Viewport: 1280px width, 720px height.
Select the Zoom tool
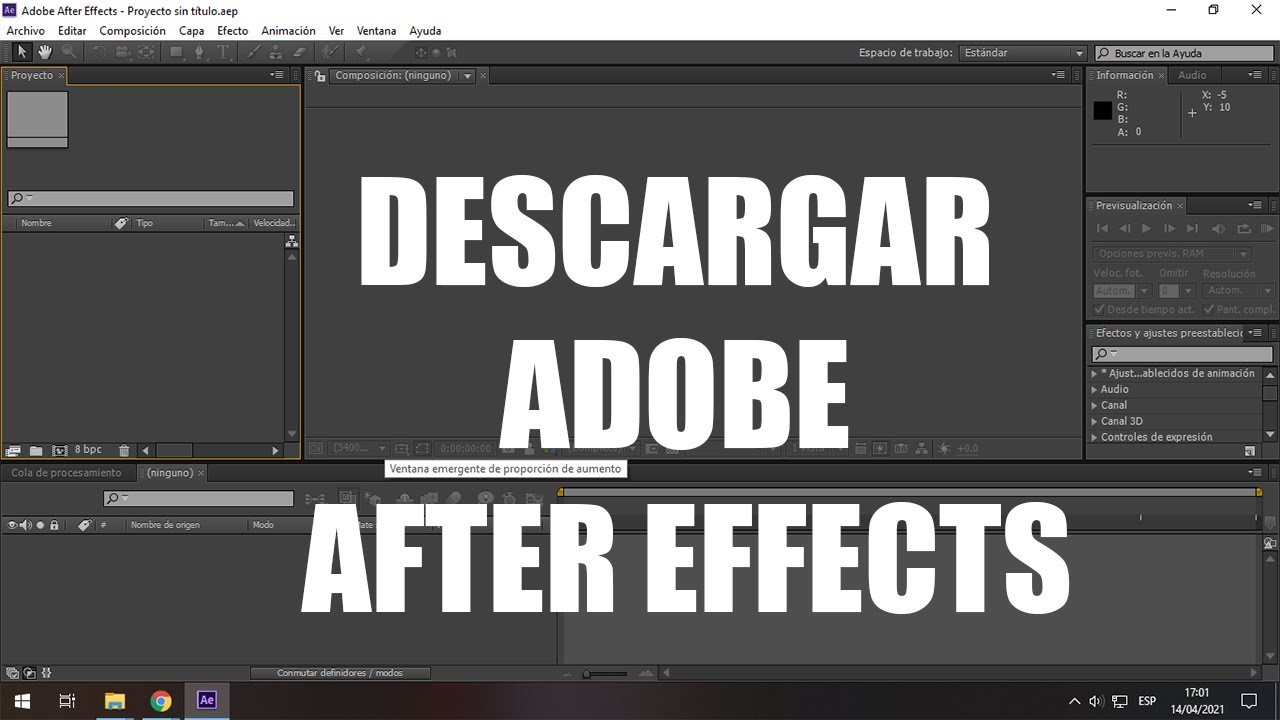[69, 52]
